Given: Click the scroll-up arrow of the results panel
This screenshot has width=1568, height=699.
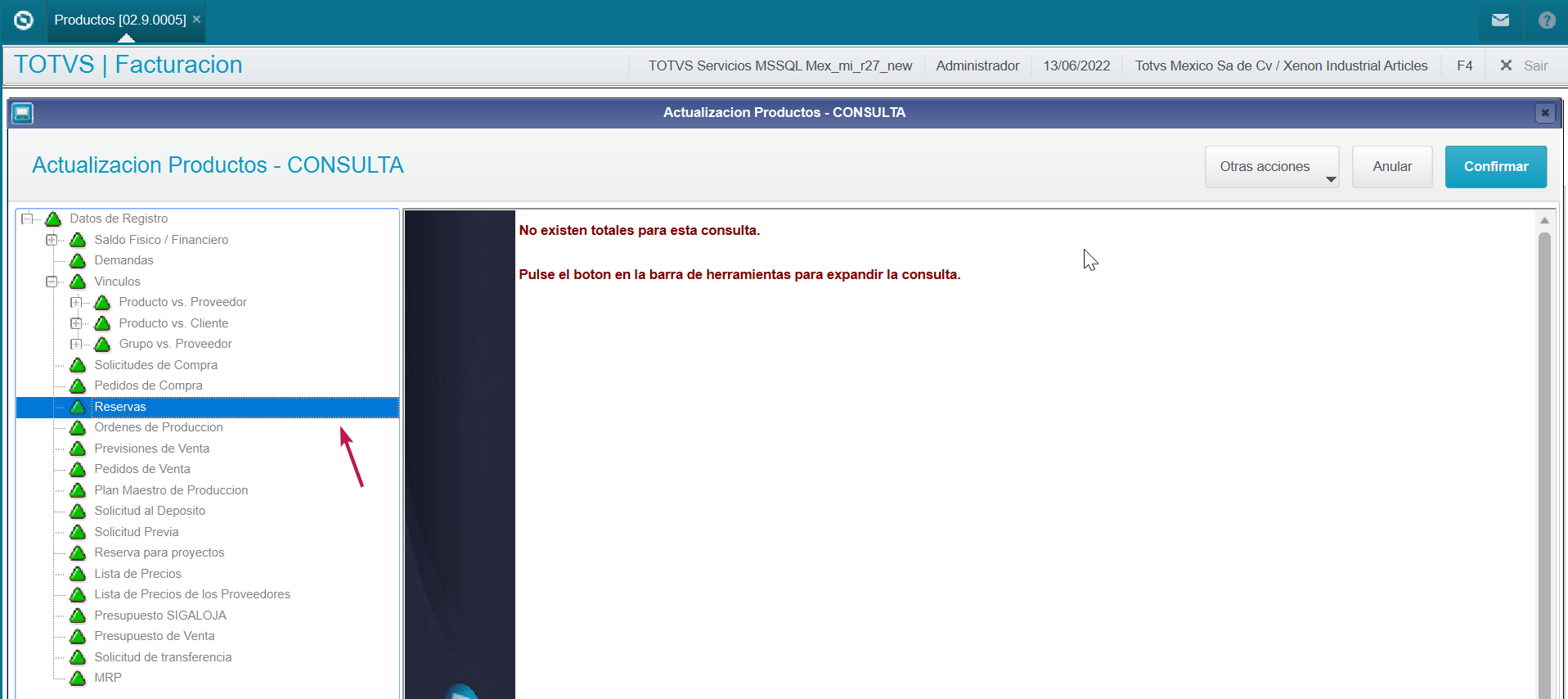Looking at the screenshot, I should point(1544,220).
